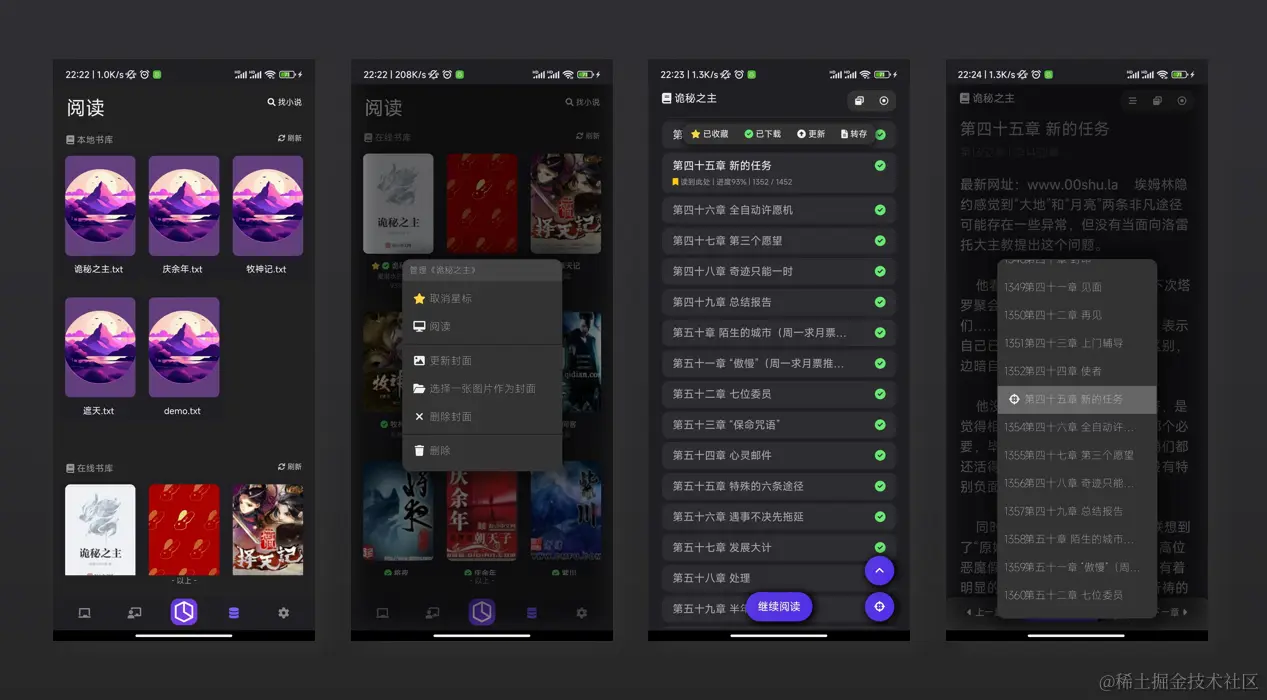
Task: Select 1360第五十二章 七位委员 in popup
Action: 1077,595
